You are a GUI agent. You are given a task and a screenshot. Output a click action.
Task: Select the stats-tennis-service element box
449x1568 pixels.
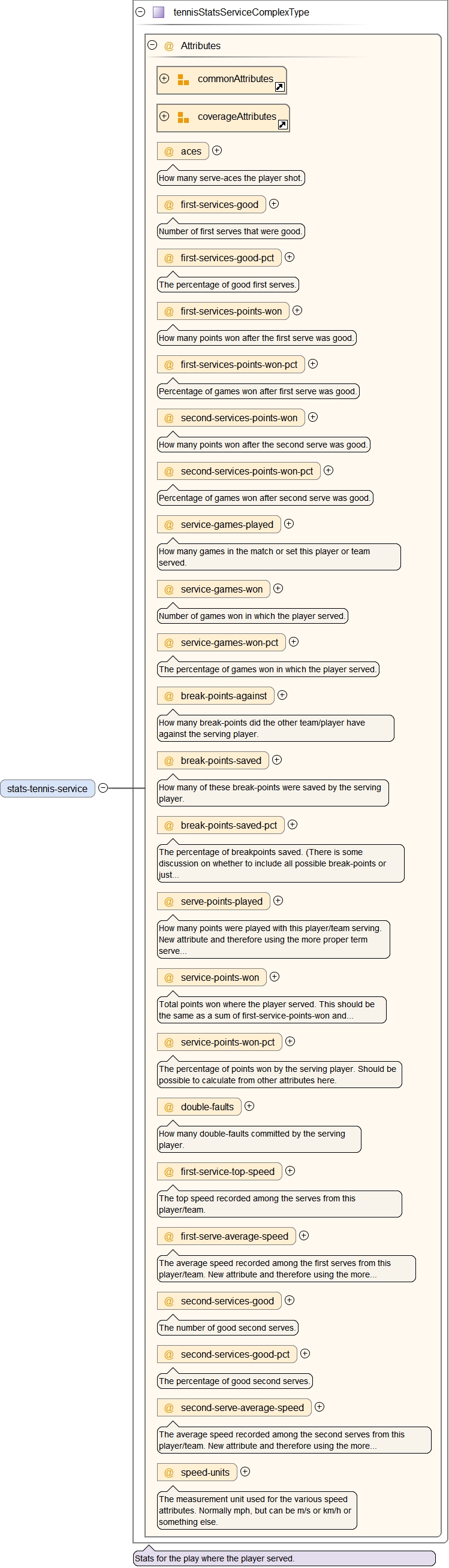[x=47, y=788]
